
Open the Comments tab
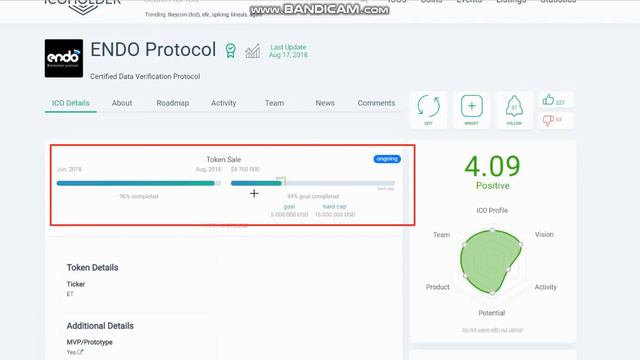376,103
